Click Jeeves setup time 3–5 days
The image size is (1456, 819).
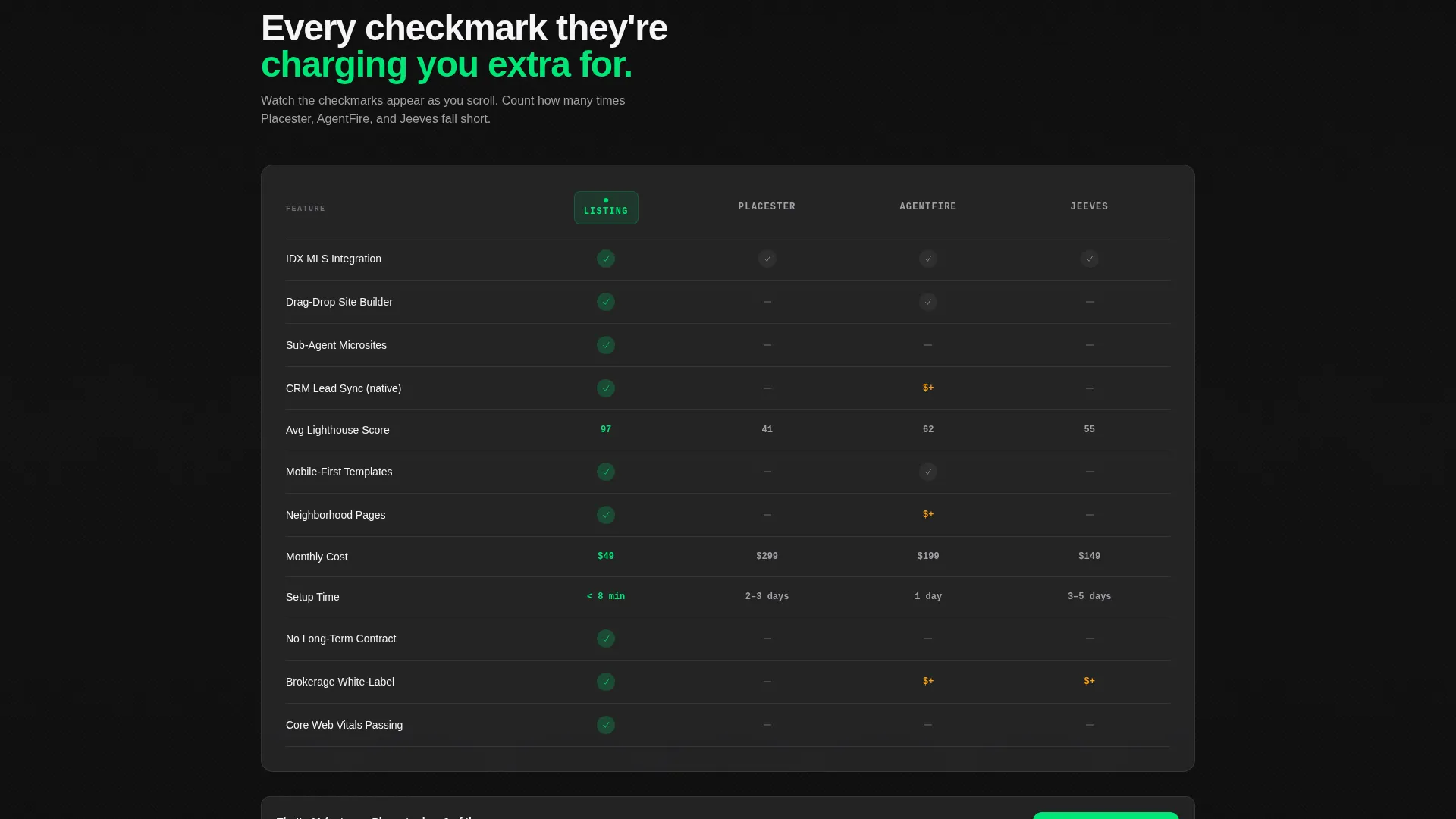[1090, 596]
